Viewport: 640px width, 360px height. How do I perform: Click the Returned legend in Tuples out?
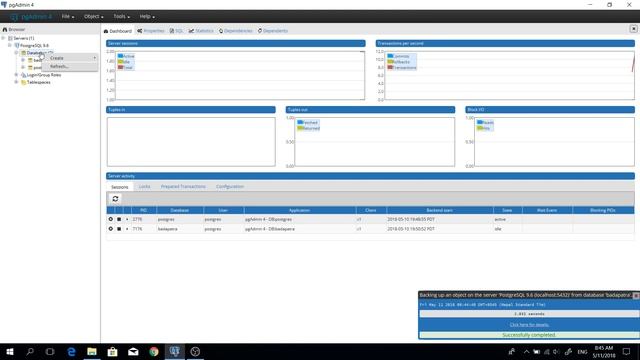click(309, 128)
